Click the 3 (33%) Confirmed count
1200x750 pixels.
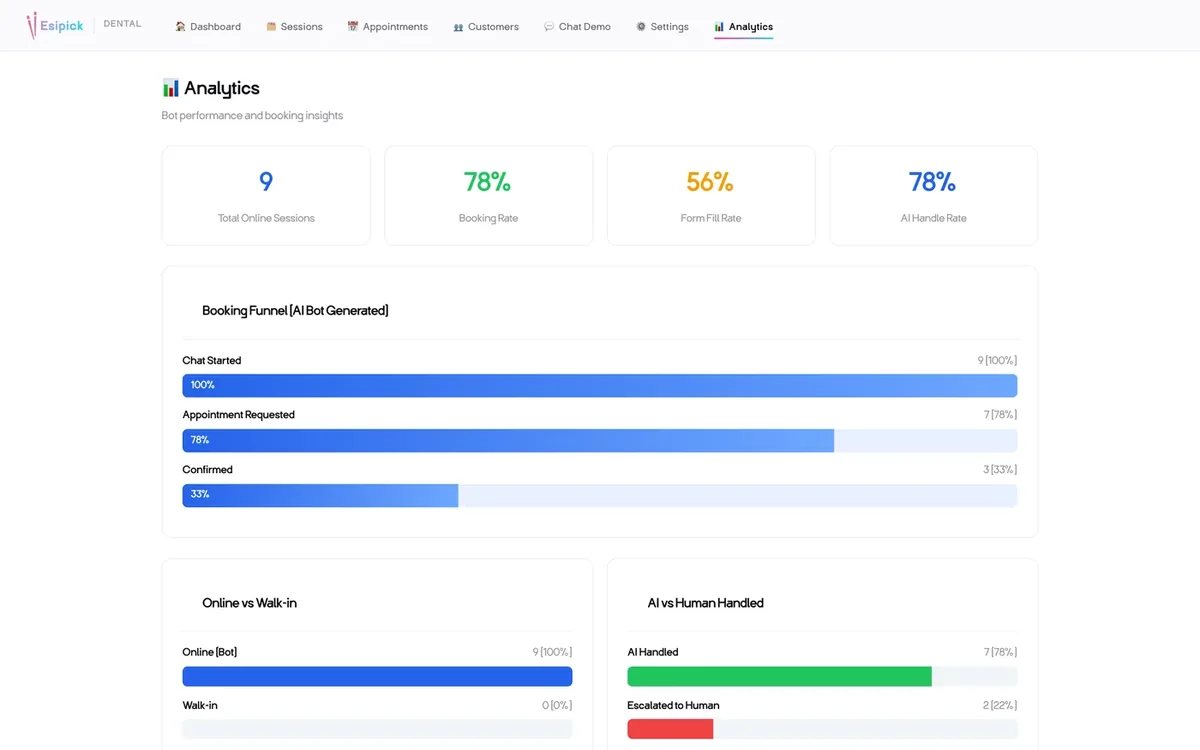1000,470
